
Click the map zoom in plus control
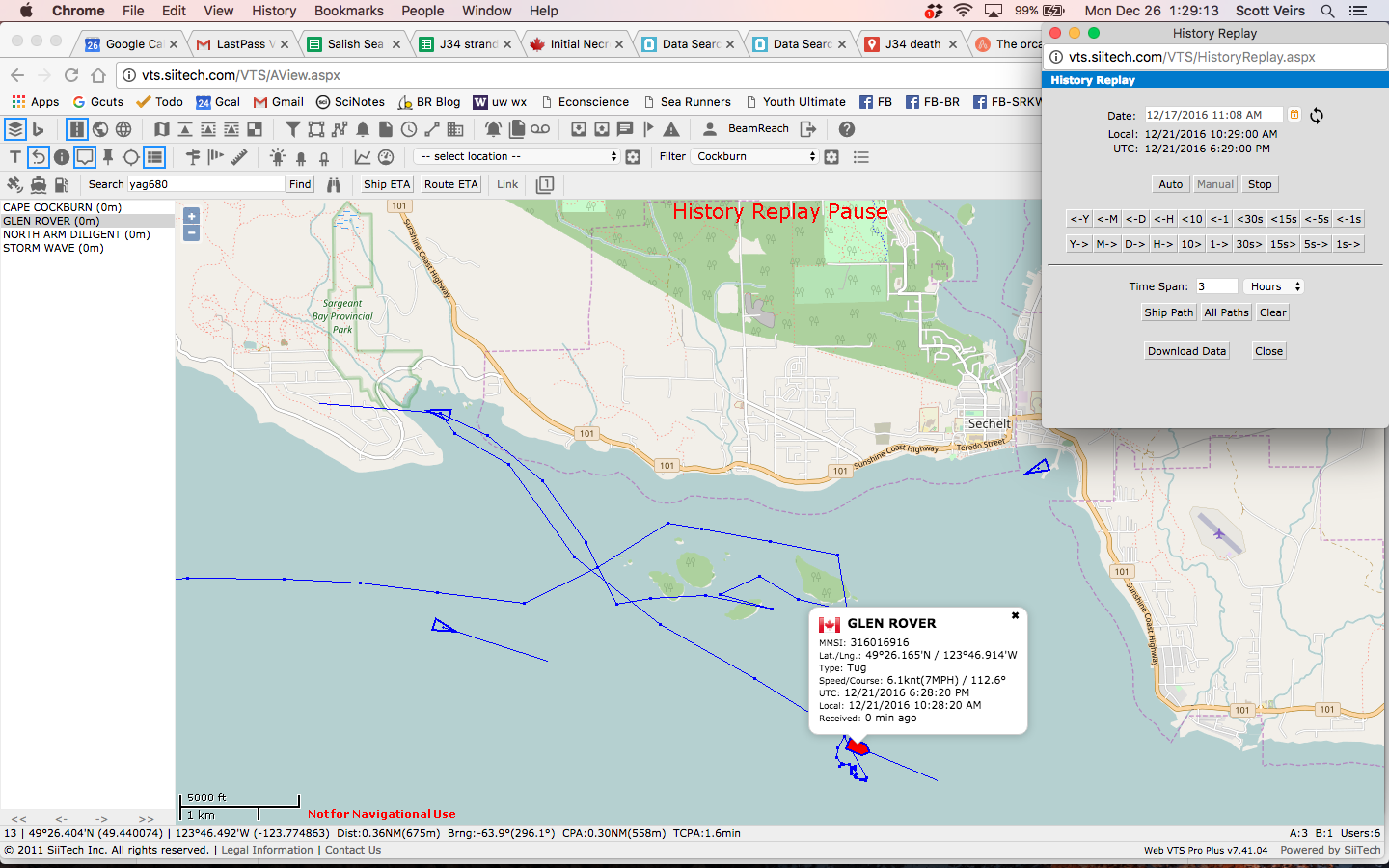(191, 217)
